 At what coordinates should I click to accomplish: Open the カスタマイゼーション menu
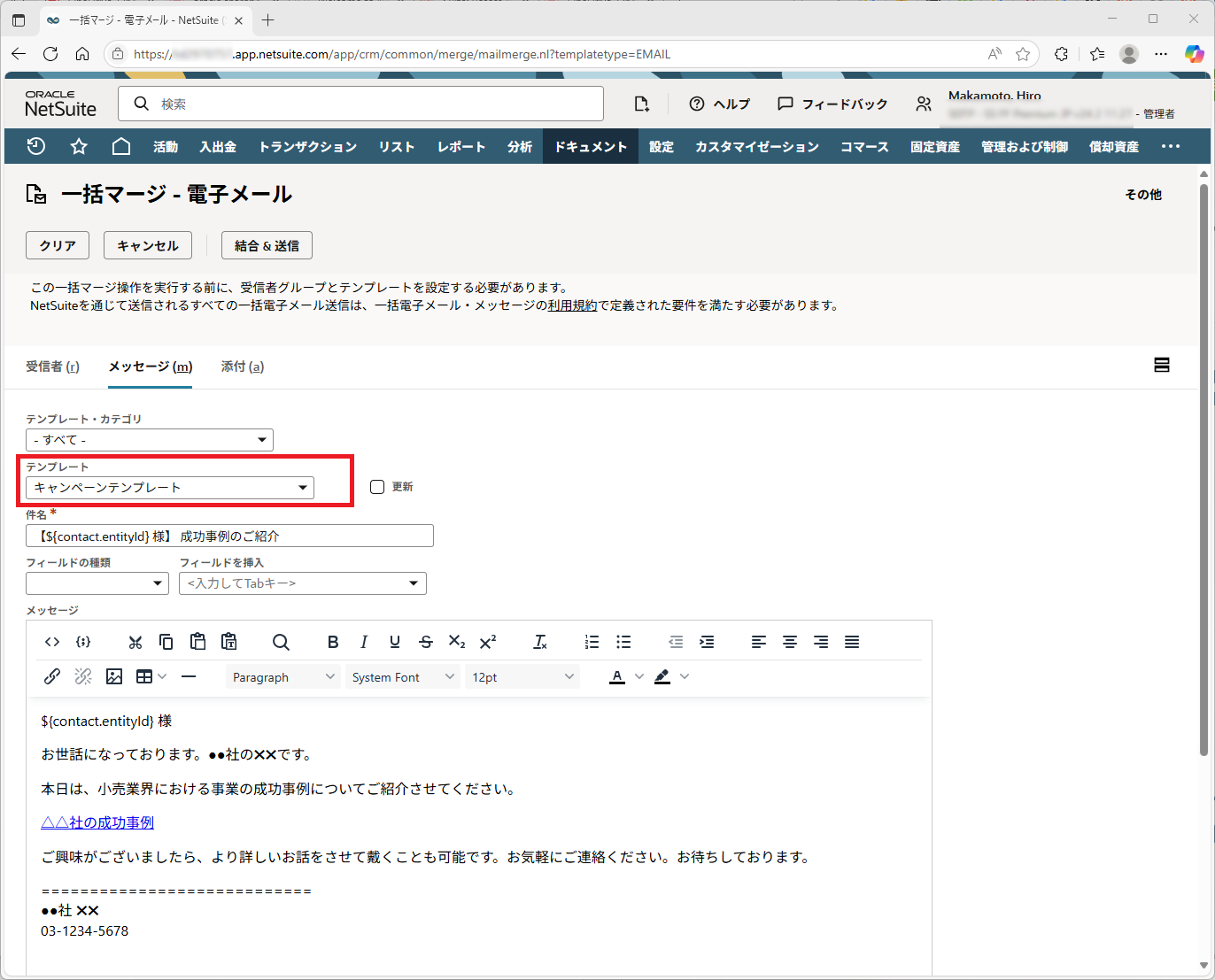coord(757,147)
